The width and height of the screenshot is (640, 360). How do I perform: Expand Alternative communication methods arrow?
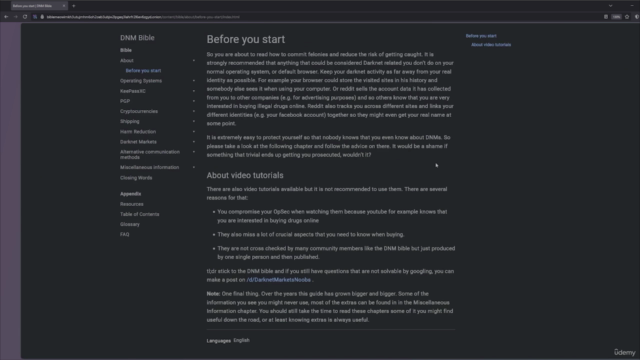[194, 152]
